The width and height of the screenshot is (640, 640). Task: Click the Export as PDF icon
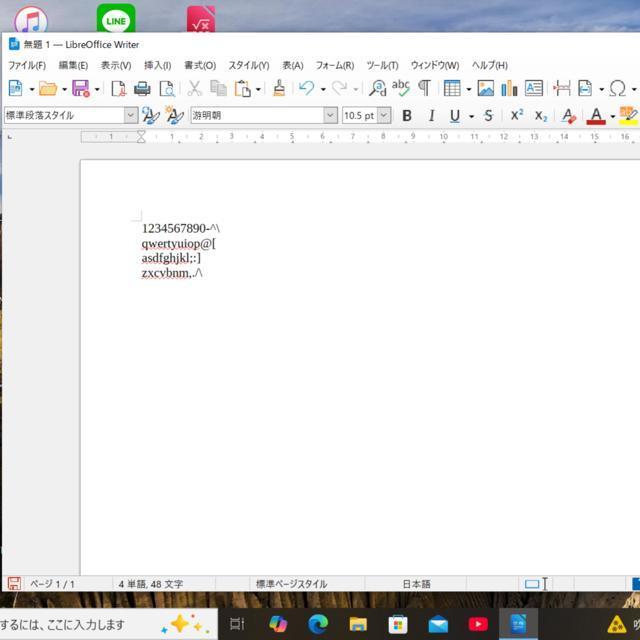pos(119,89)
